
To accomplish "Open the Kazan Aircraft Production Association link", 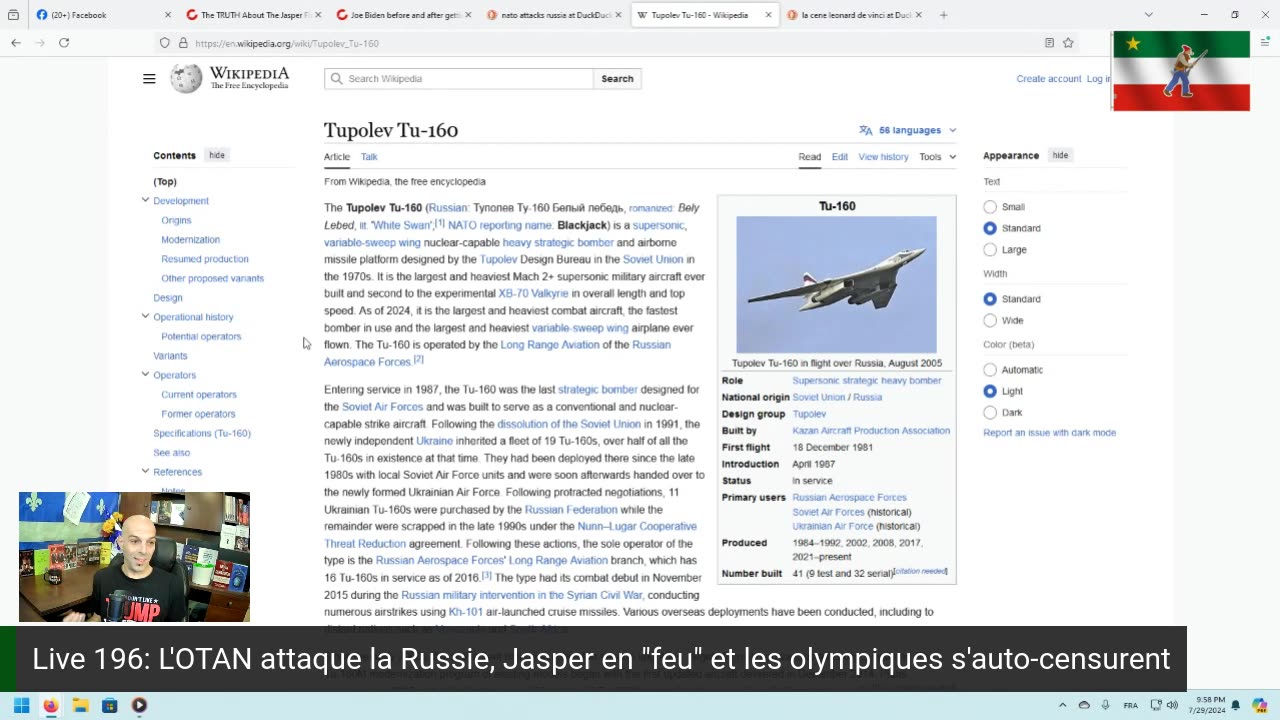I will pos(871,431).
